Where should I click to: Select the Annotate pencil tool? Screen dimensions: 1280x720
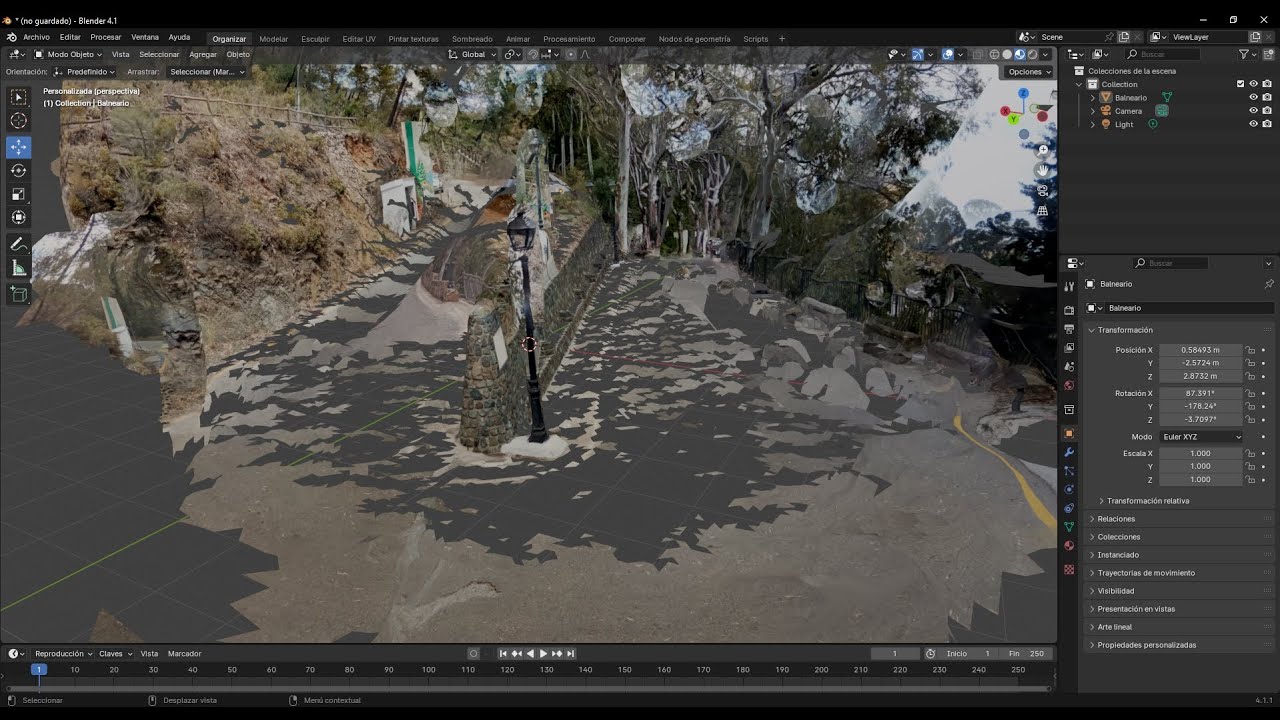(19, 244)
